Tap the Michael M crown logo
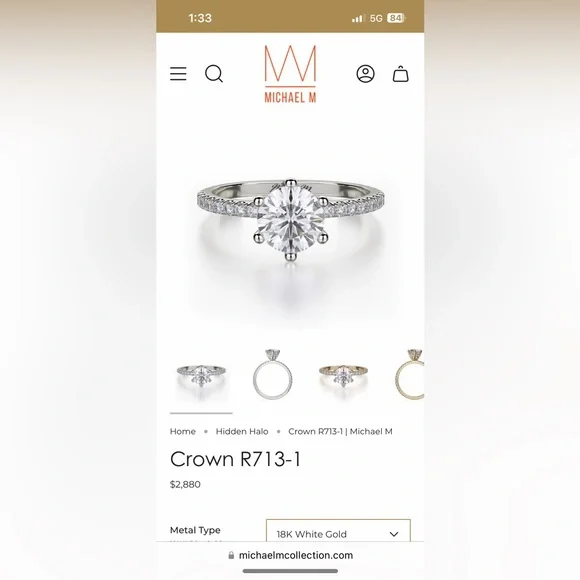Image resolution: width=580 pixels, height=580 pixels. point(290,74)
